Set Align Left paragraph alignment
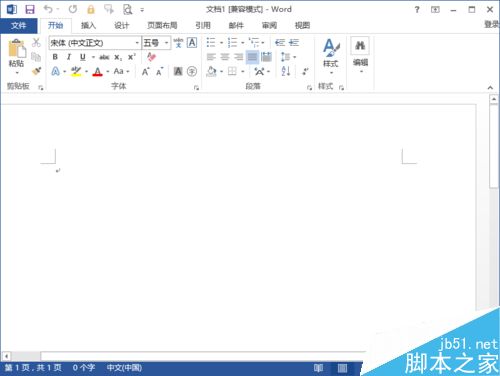The image size is (500, 376). point(211,57)
